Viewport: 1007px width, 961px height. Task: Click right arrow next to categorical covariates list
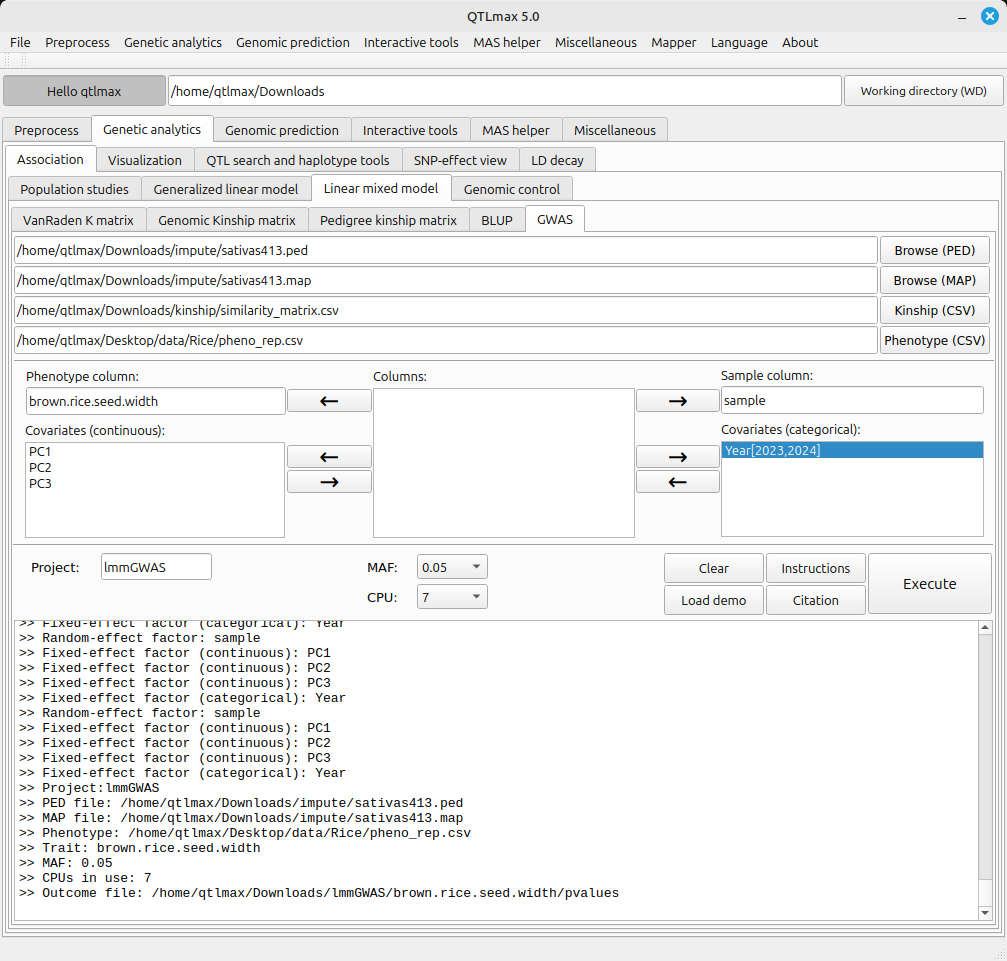pyautogui.click(x=677, y=457)
